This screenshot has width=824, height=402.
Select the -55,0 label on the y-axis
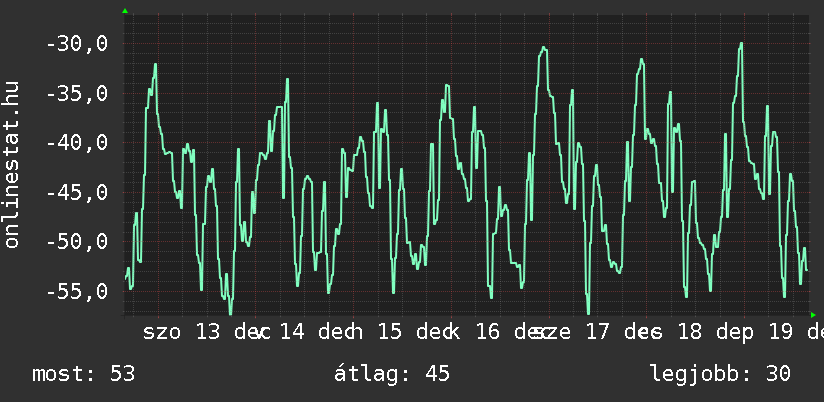tap(78, 292)
